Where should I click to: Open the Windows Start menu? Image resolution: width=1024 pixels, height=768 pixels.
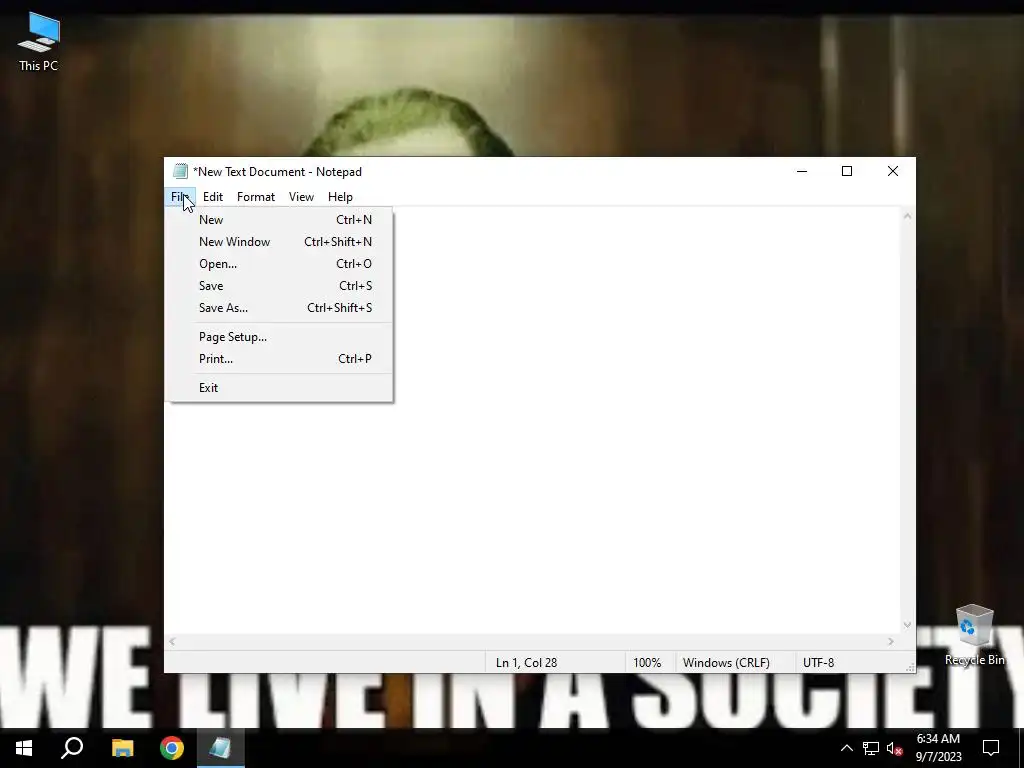click(x=24, y=748)
